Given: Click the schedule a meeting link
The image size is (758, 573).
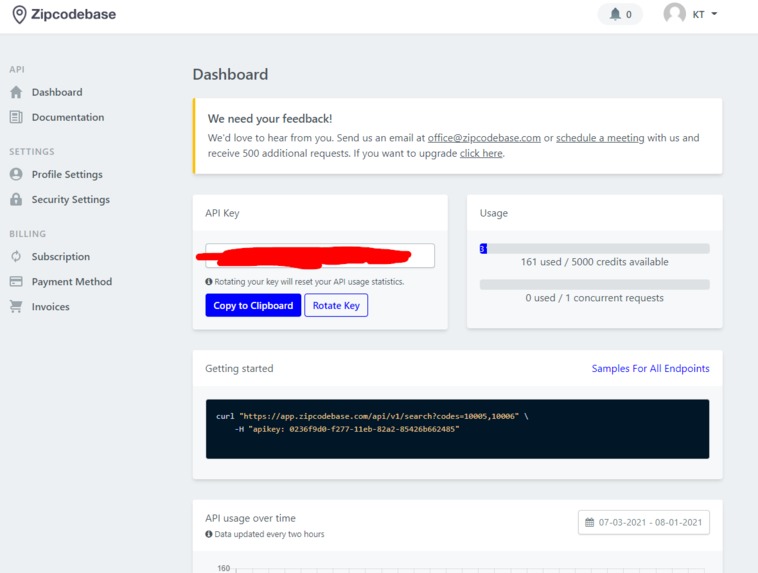Looking at the screenshot, I should (600, 138).
